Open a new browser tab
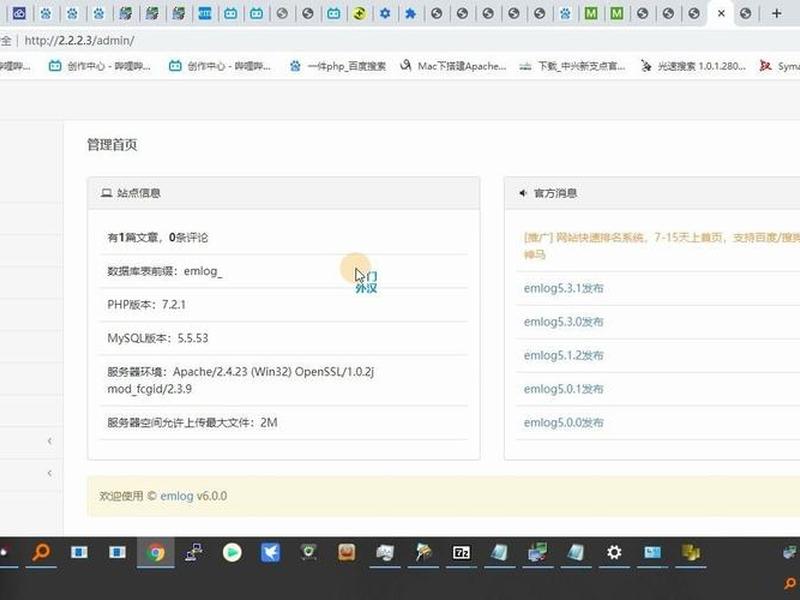 click(777, 13)
